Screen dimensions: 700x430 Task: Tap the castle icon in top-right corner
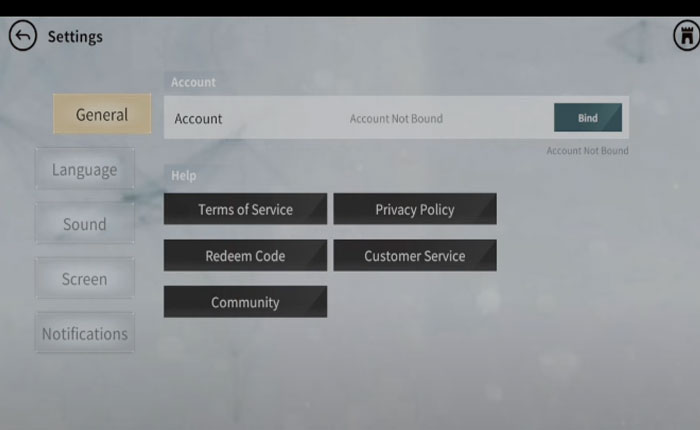[686, 36]
